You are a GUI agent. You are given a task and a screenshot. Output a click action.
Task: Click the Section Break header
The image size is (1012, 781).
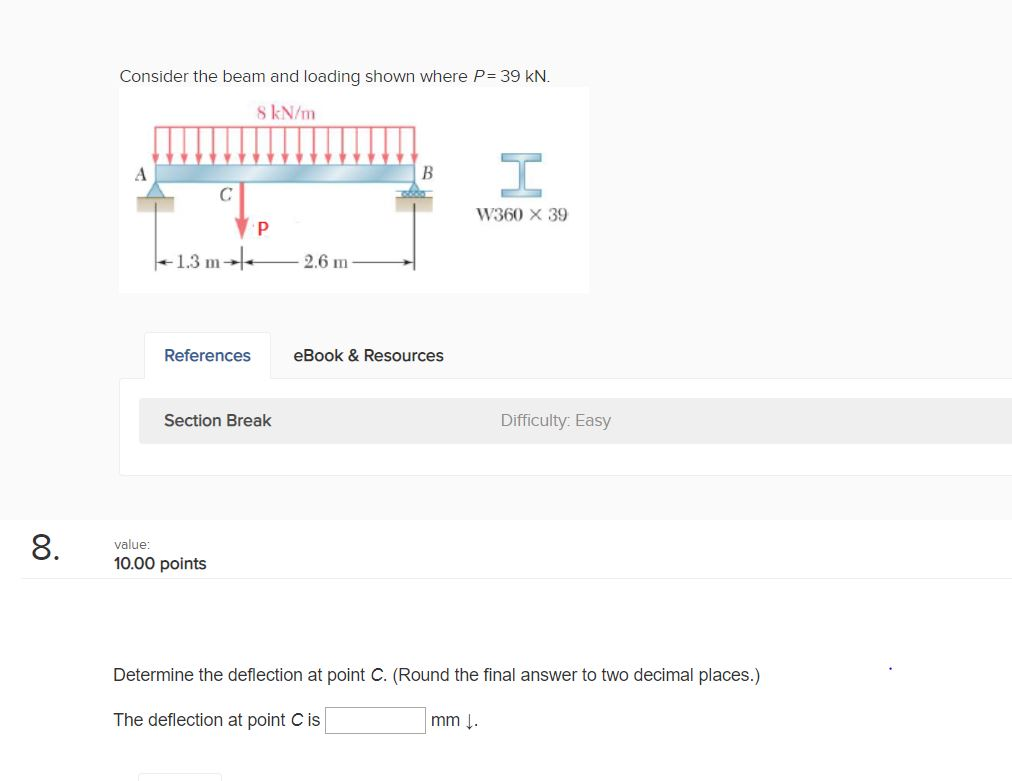coord(217,420)
